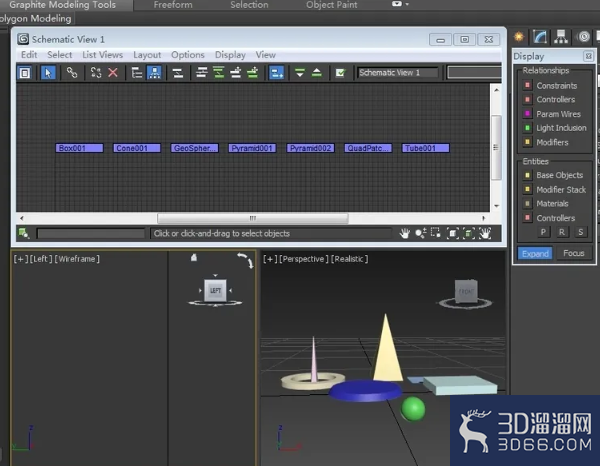600x466 pixels.
Task: Open the Options menu
Action: pyautogui.click(x=188, y=55)
